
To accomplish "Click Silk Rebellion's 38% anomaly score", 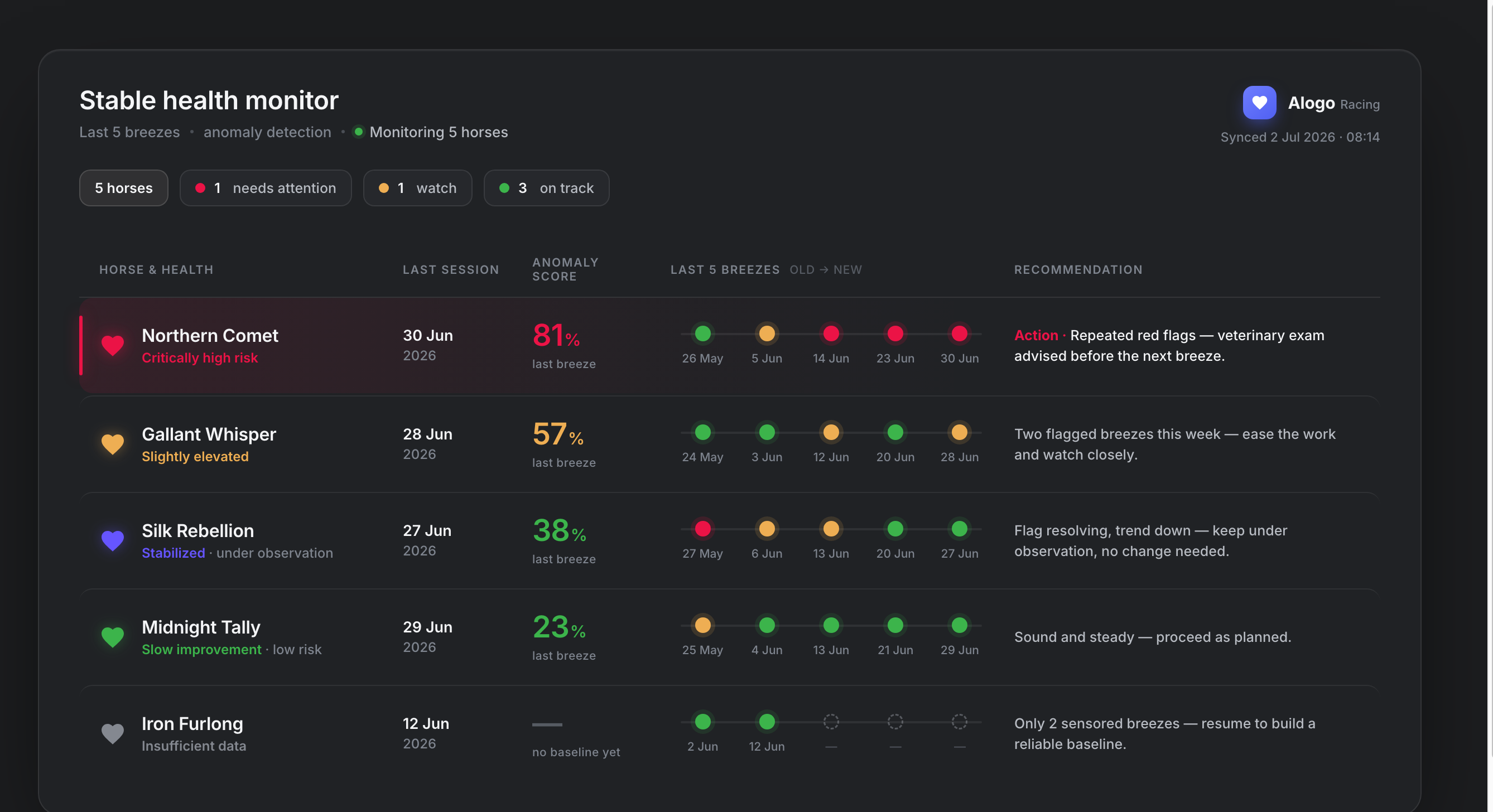I will click(559, 530).
